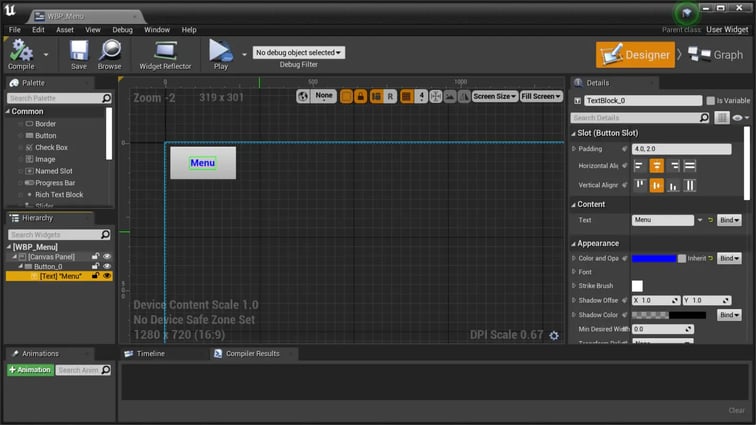Click the Compile toolbar icon
756x425 pixels.
[20, 53]
